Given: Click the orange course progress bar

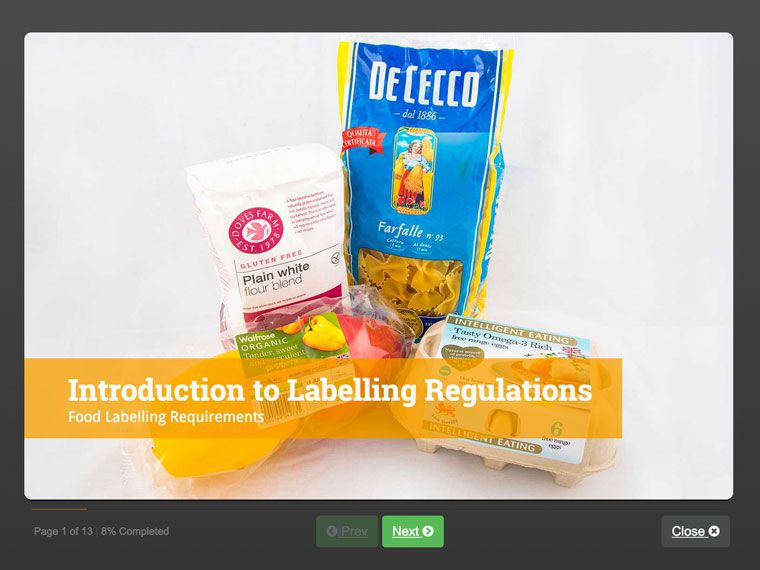Looking at the screenshot, I should pos(60,509).
